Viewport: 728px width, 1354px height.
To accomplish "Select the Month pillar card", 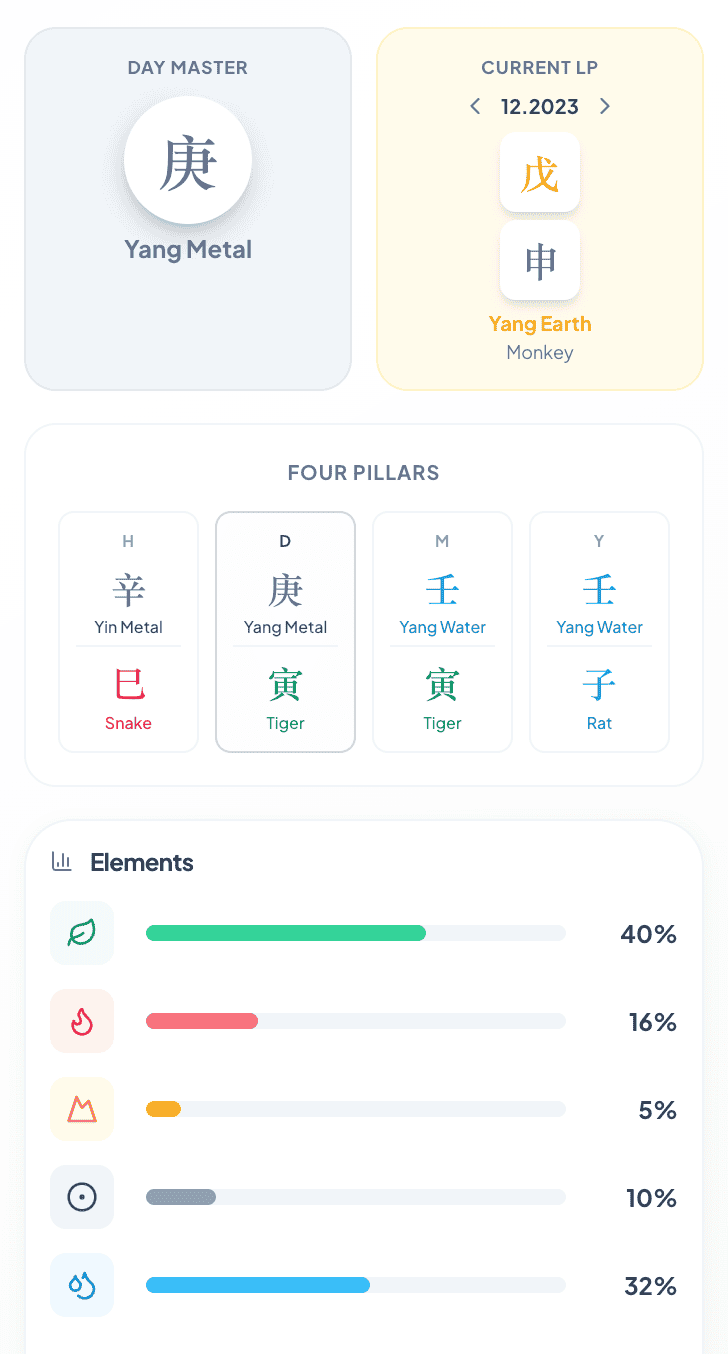I will coord(442,632).
